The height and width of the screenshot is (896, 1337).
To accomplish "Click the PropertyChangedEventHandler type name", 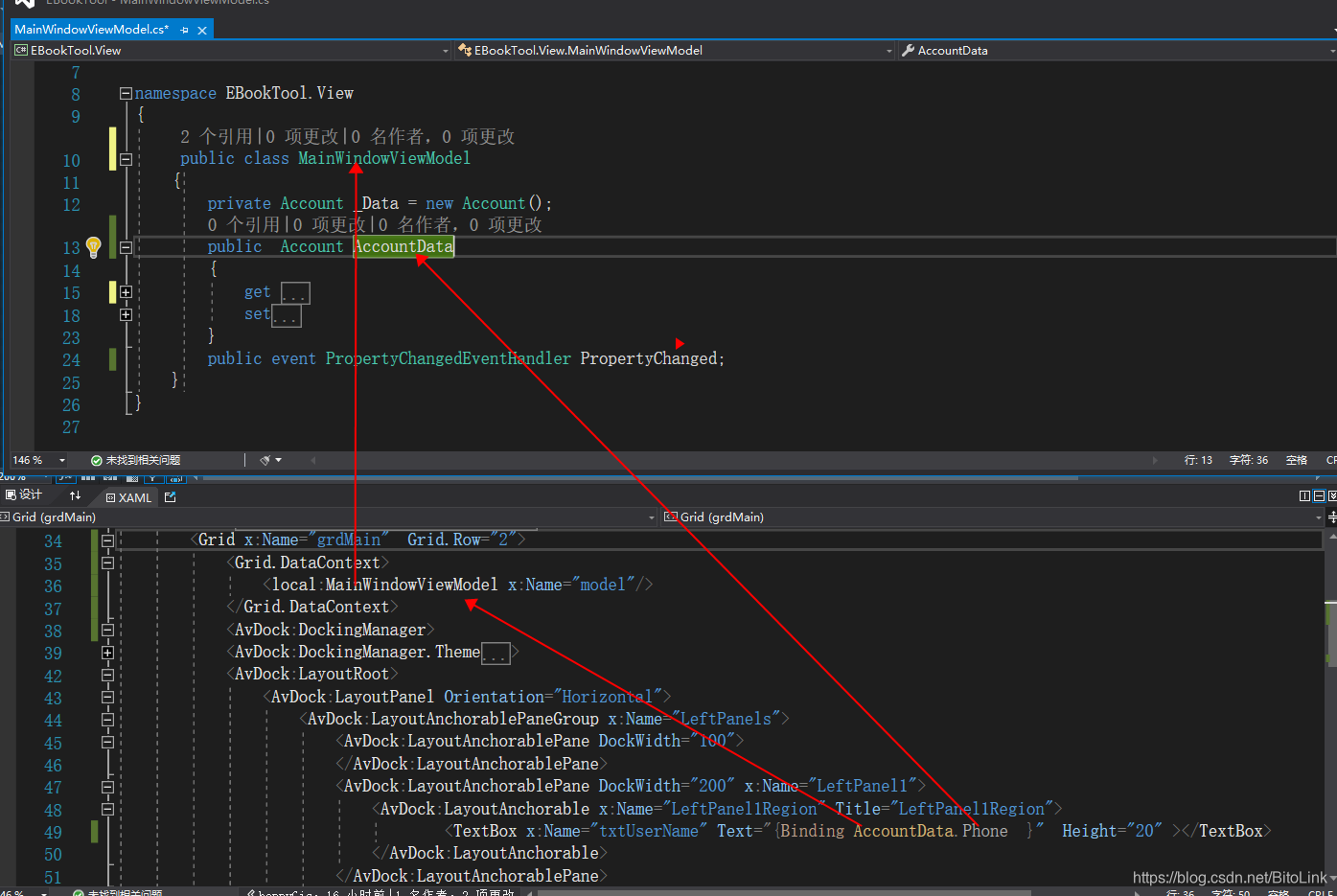I will [449, 359].
